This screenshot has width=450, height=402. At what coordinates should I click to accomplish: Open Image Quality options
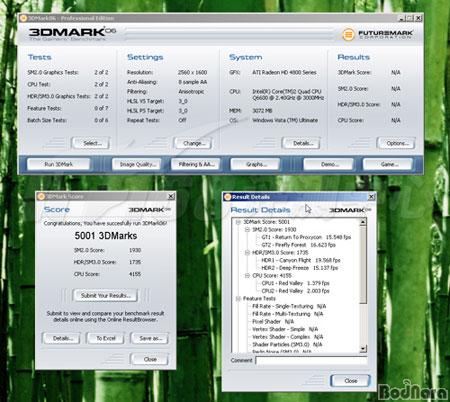(137, 164)
